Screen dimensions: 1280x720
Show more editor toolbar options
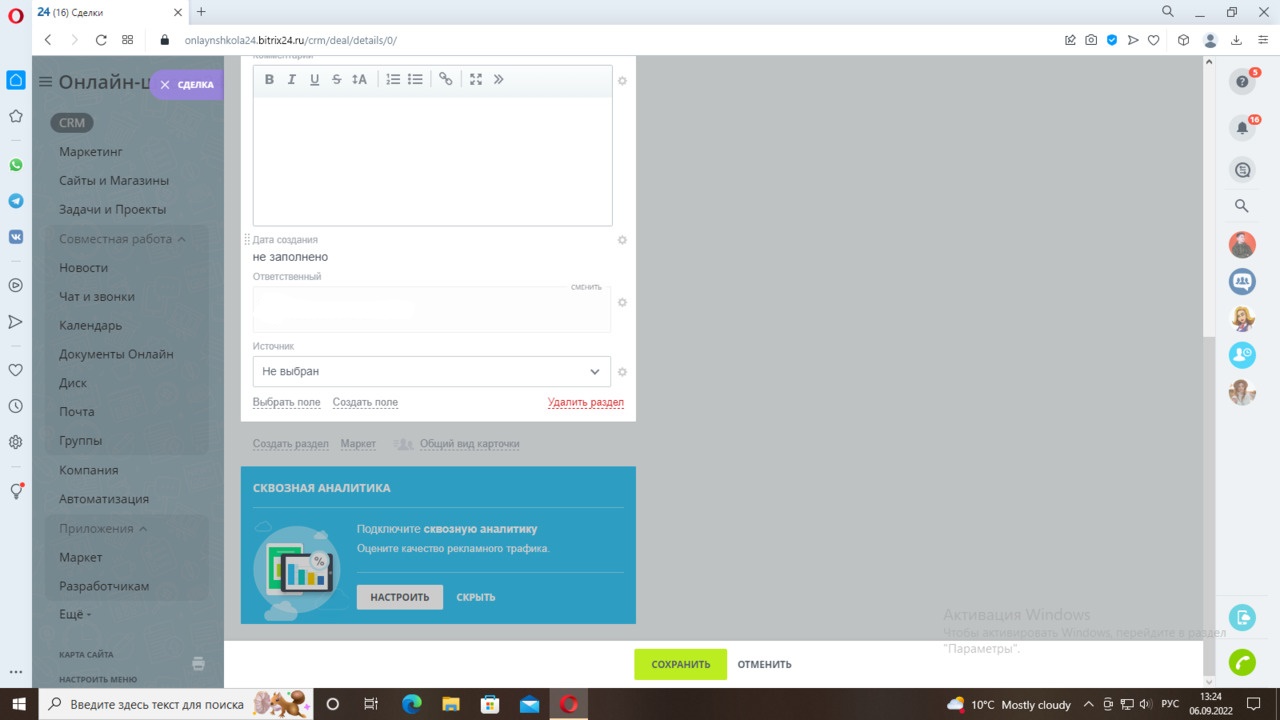tap(498, 80)
